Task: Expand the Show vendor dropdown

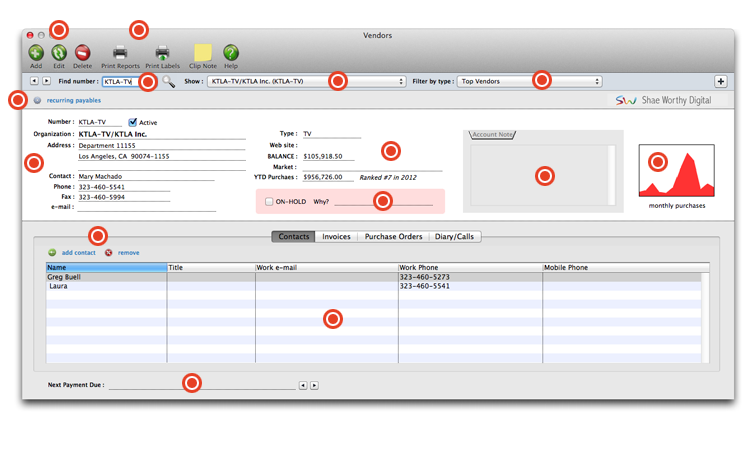Action: [306, 81]
